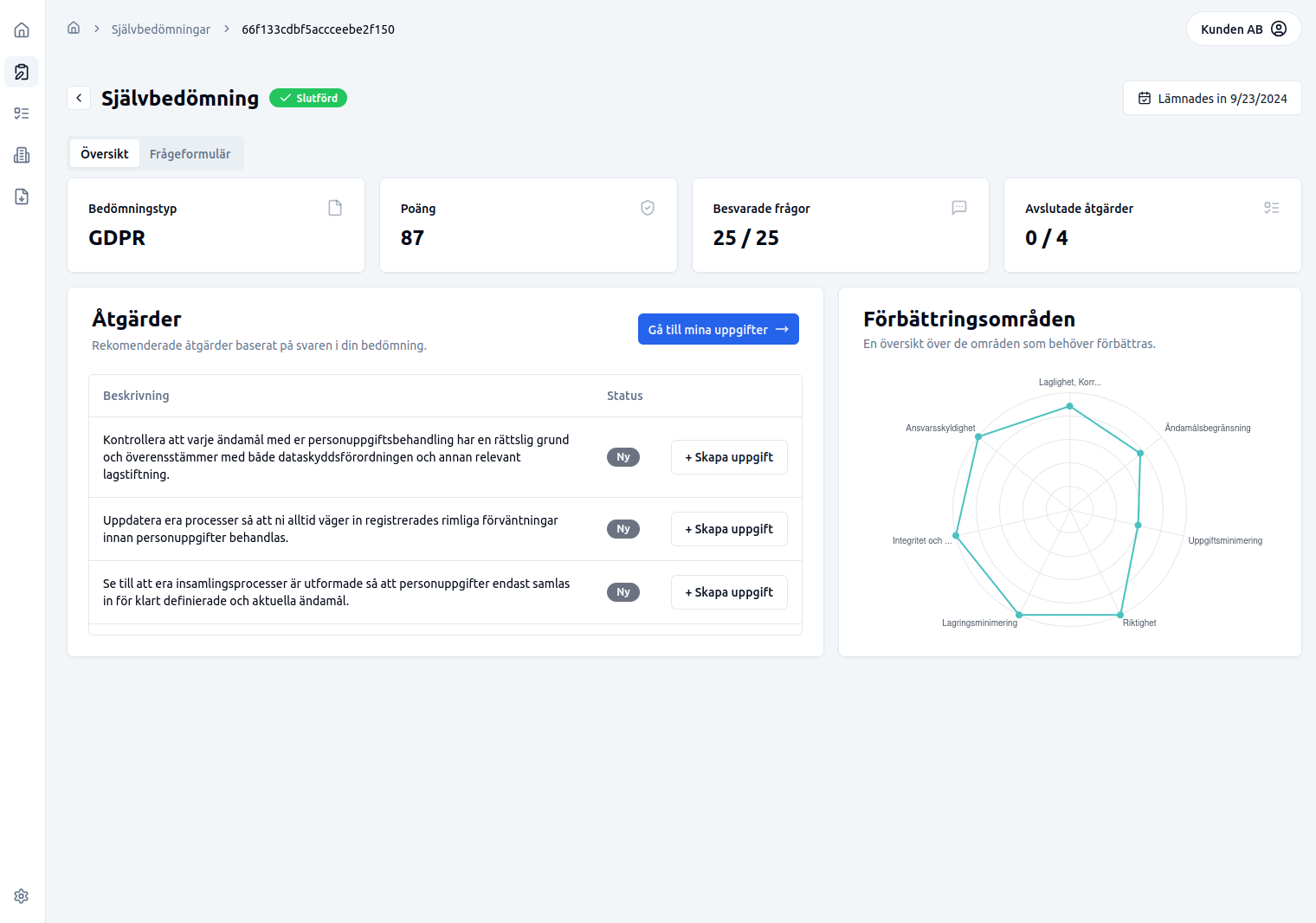Screen dimensions: 1316x923
Task: Click the Ändamålsbegränsning radar label
Action: pos(1208,428)
